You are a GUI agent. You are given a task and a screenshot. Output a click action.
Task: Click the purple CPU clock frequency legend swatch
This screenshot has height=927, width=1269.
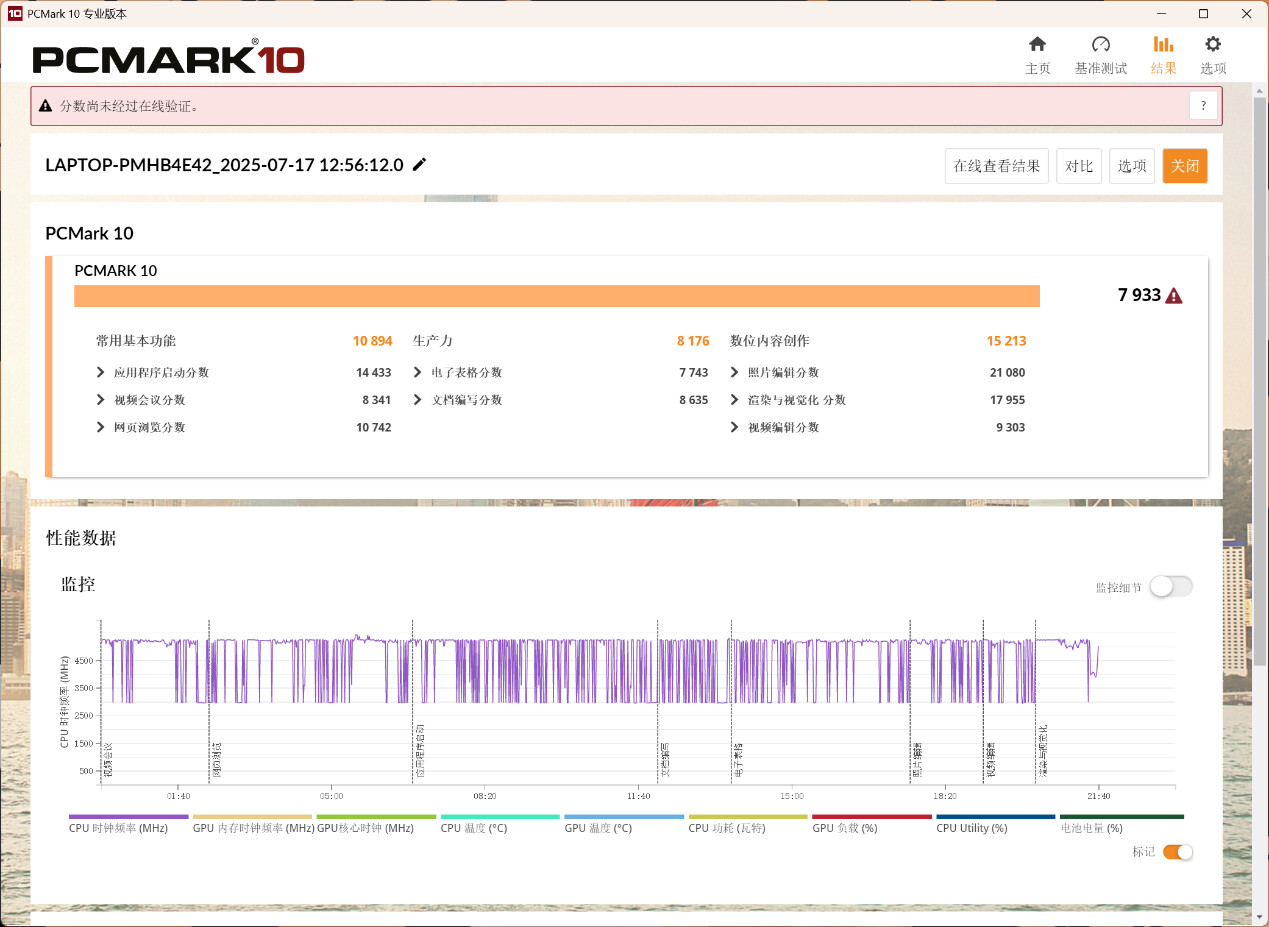[128, 817]
